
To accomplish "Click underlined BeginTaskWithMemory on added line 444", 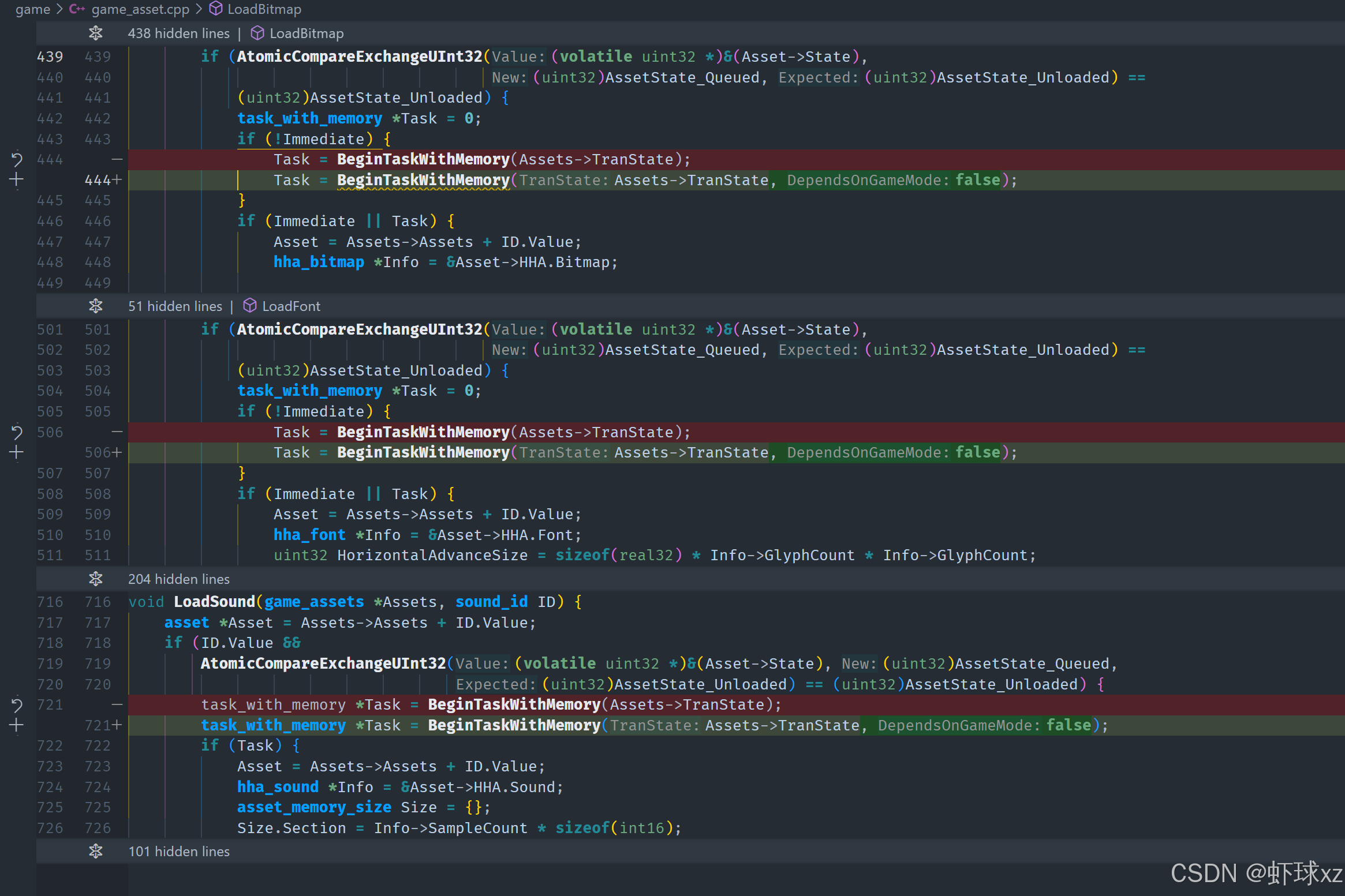I will pyautogui.click(x=423, y=180).
